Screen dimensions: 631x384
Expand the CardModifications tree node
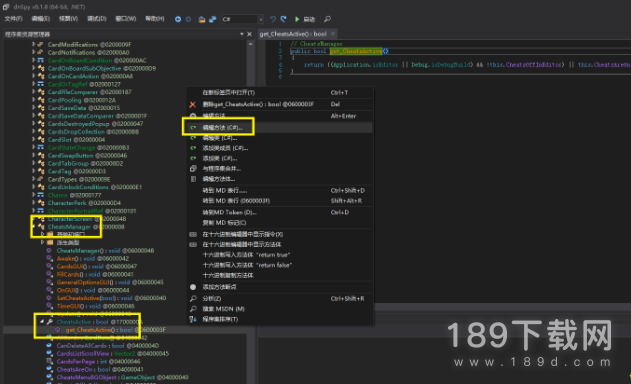(34, 44)
